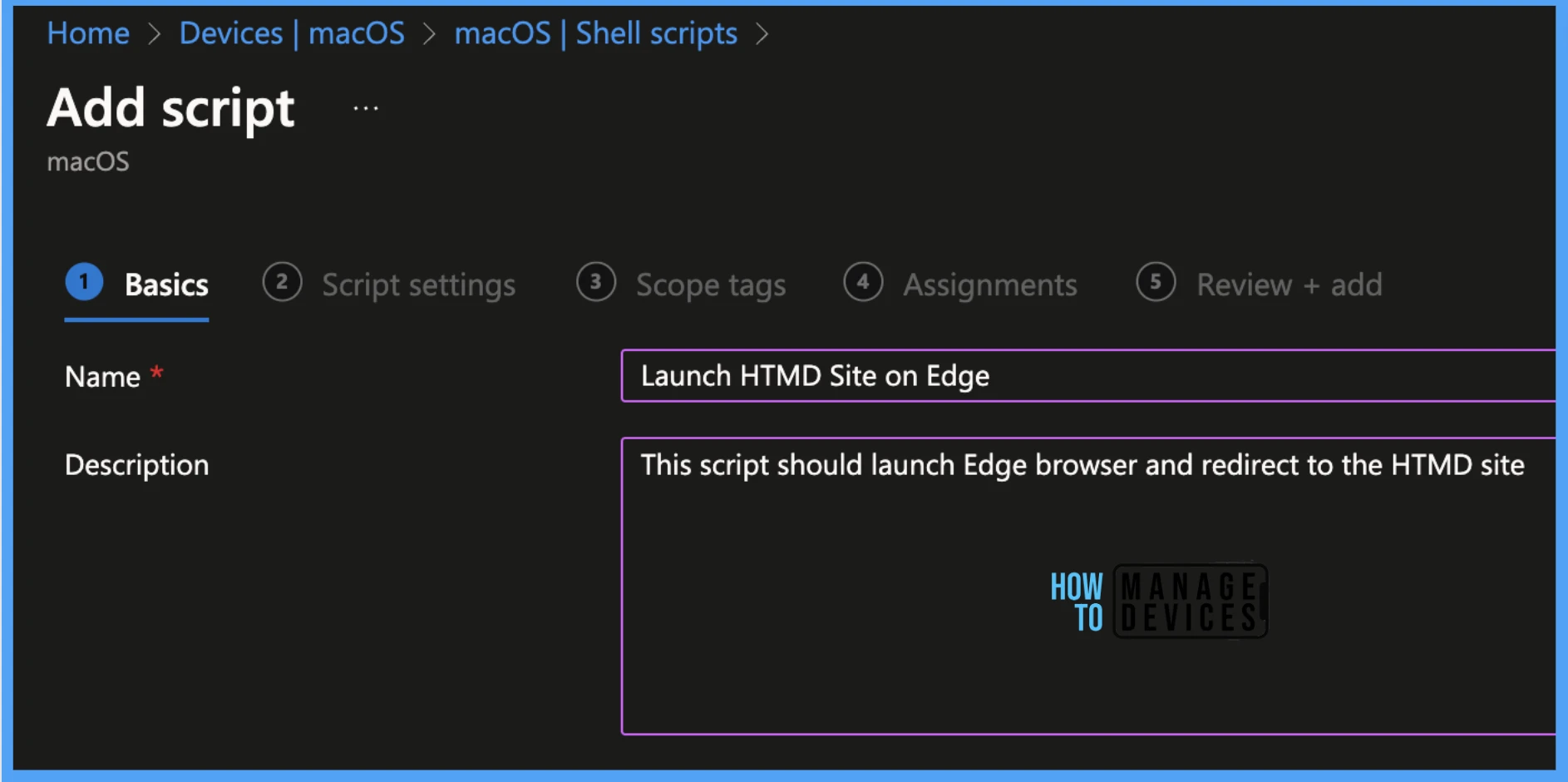This screenshot has width=1568, height=782.
Task: Navigate to the Home breadcrumb link
Action: click(x=88, y=33)
